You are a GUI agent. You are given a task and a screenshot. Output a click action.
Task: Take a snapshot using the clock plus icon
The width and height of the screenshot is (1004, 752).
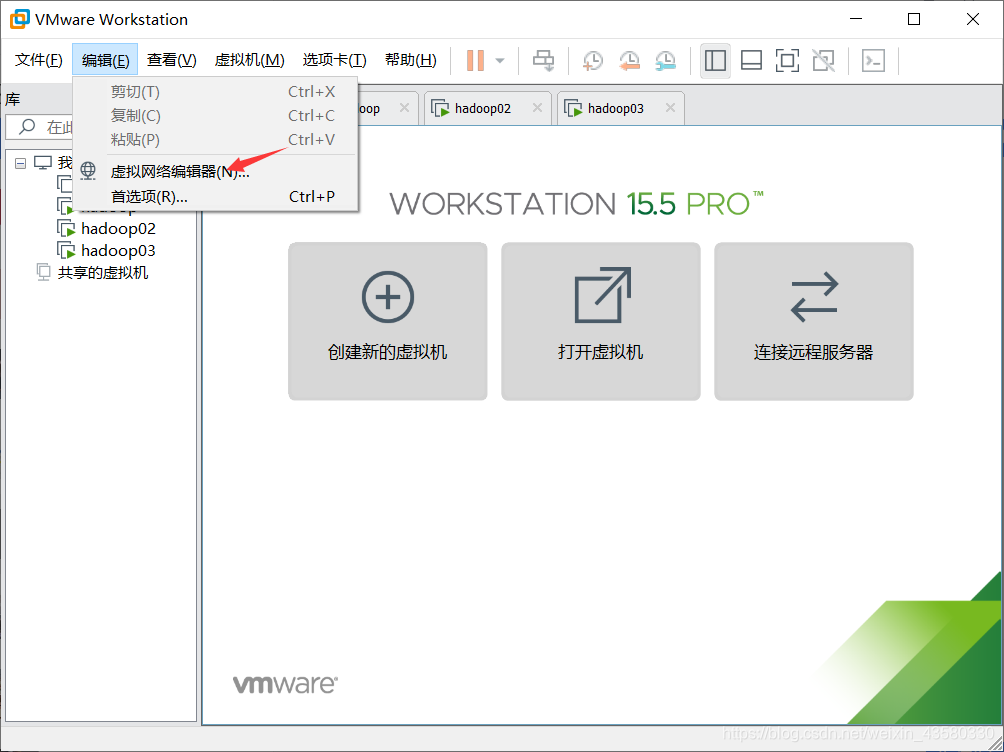point(593,61)
